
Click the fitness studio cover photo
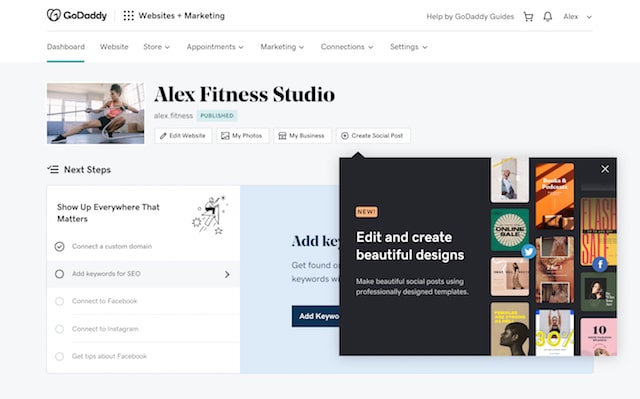(96, 113)
